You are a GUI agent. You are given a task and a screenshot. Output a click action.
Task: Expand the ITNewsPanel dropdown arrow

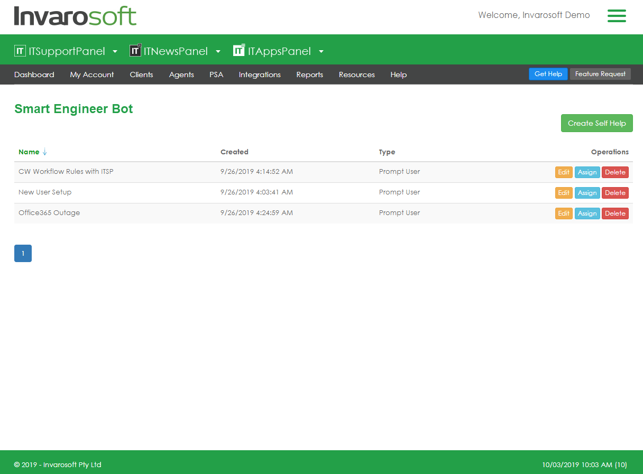pos(218,52)
